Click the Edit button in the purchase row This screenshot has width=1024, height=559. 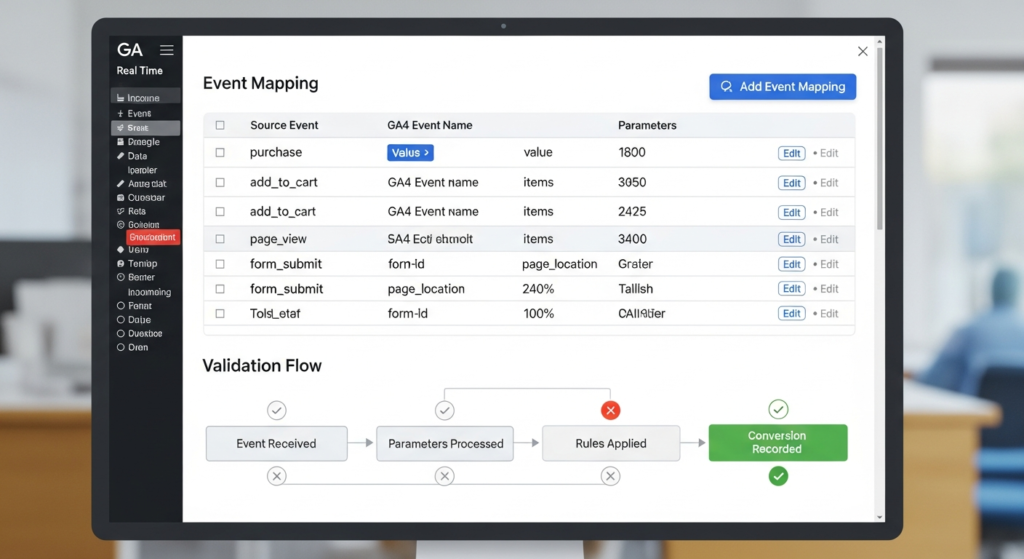click(792, 153)
